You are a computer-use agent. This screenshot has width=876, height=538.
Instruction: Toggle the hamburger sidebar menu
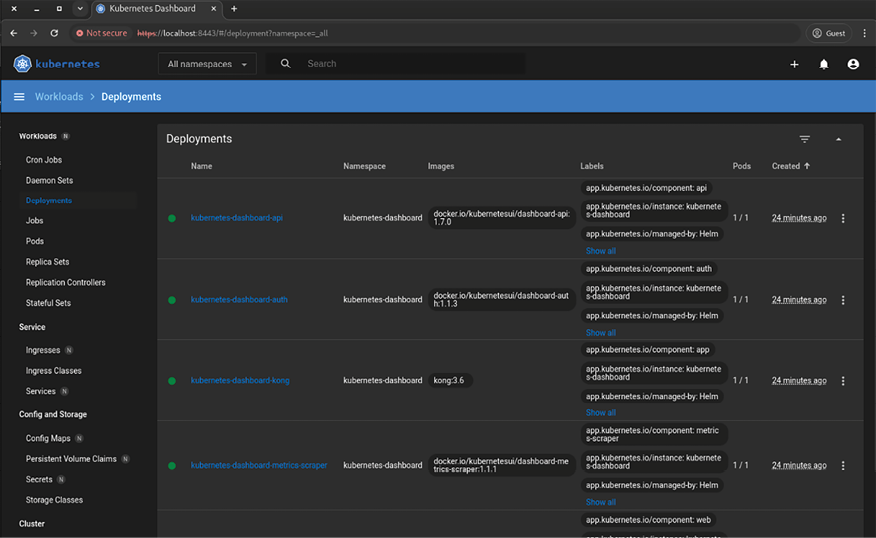pyautogui.click(x=19, y=97)
